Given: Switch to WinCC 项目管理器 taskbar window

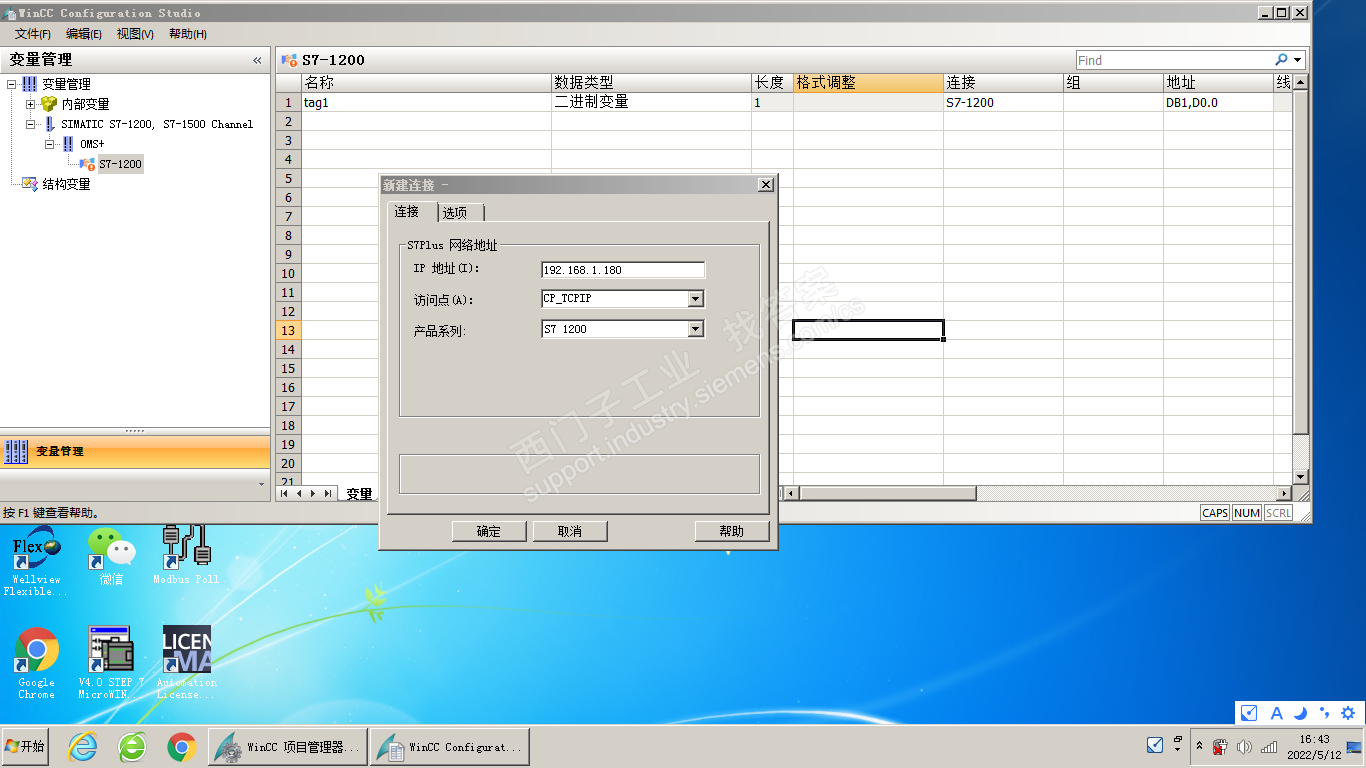Looking at the screenshot, I should tap(287, 747).
